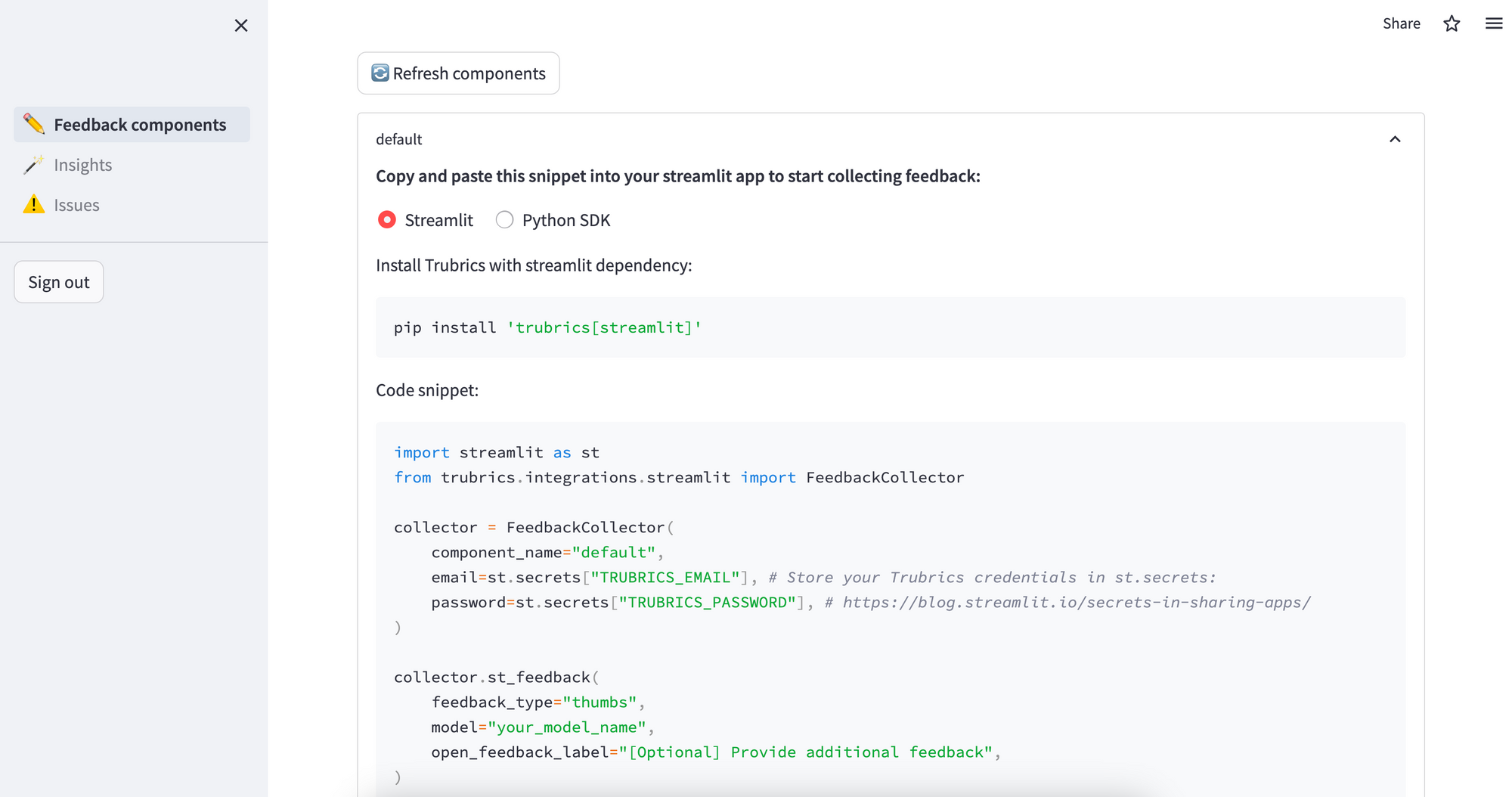This screenshot has height=797, width=1512.
Task: Open the Insights sidebar entry
Action: coord(82,164)
